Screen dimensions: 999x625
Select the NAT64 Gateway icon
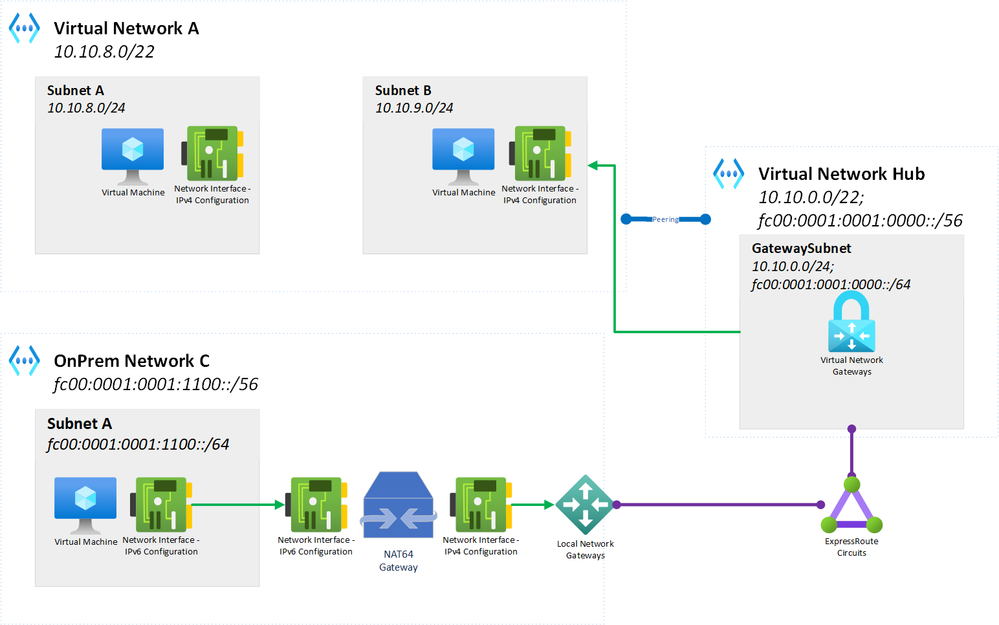[x=398, y=506]
